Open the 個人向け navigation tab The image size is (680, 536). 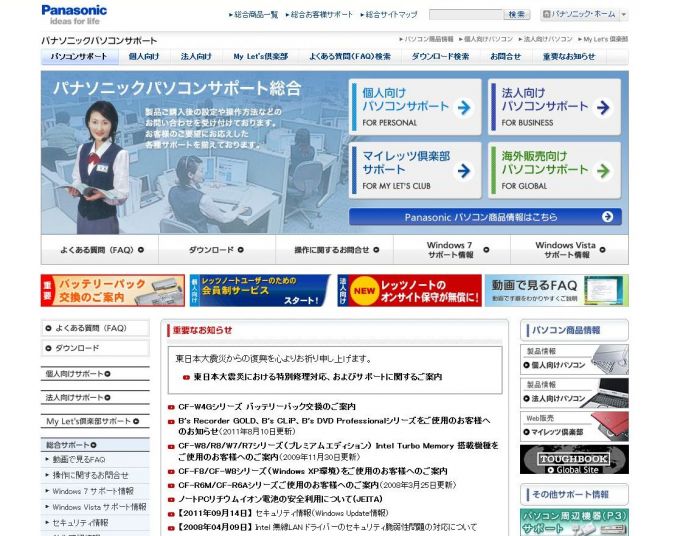[144, 56]
